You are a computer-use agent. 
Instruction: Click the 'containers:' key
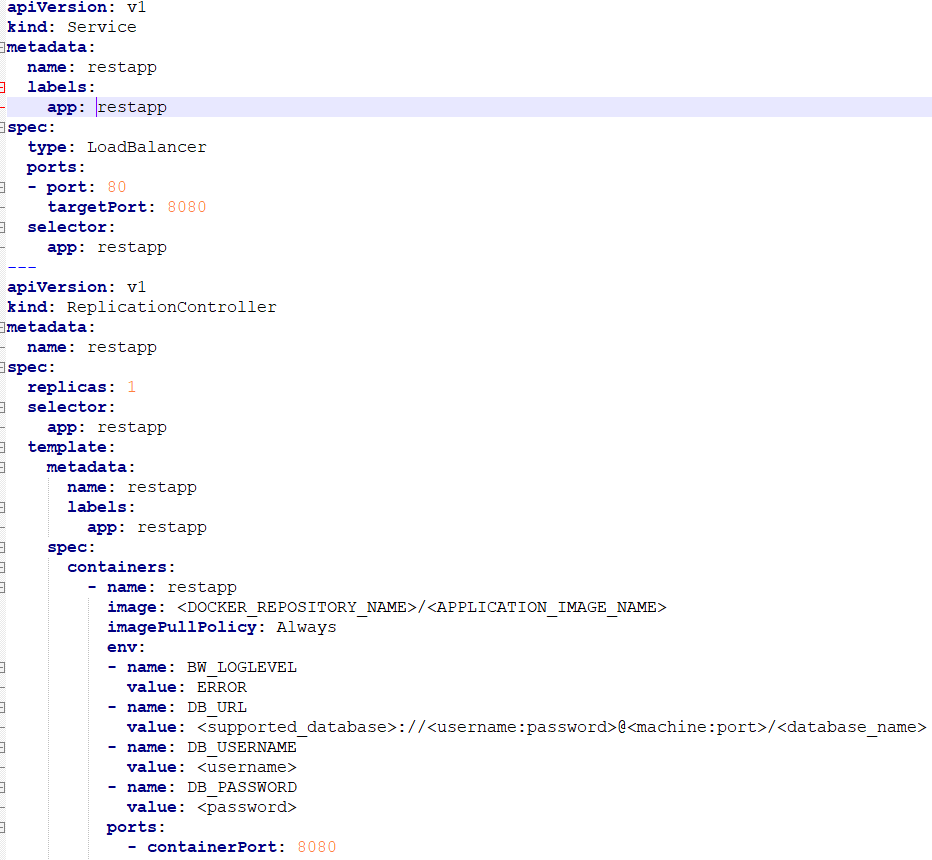coord(121,568)
